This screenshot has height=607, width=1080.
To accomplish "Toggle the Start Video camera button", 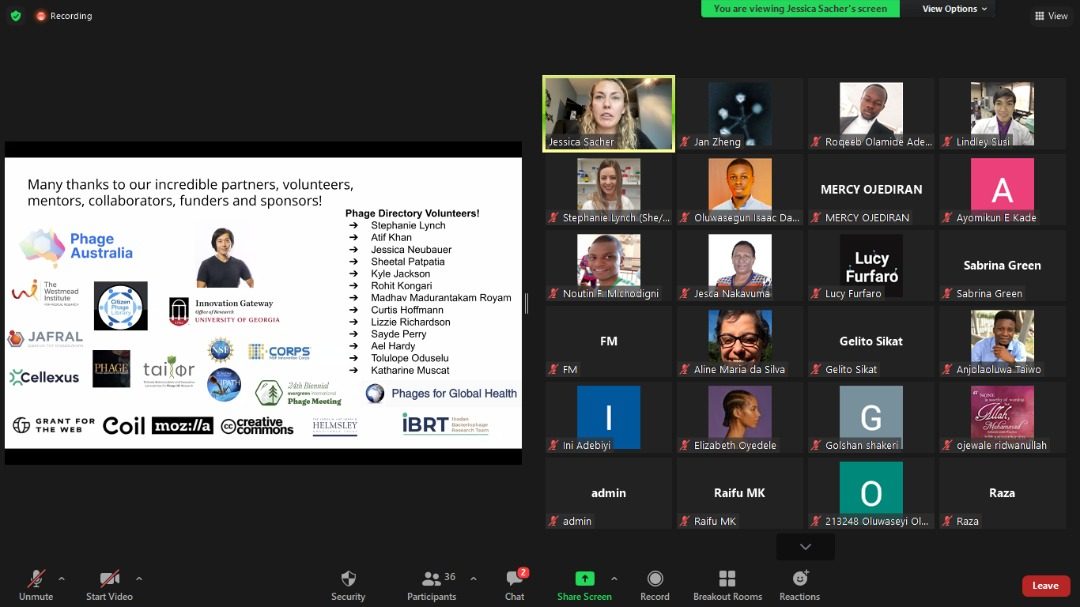I will coord(110,585).
